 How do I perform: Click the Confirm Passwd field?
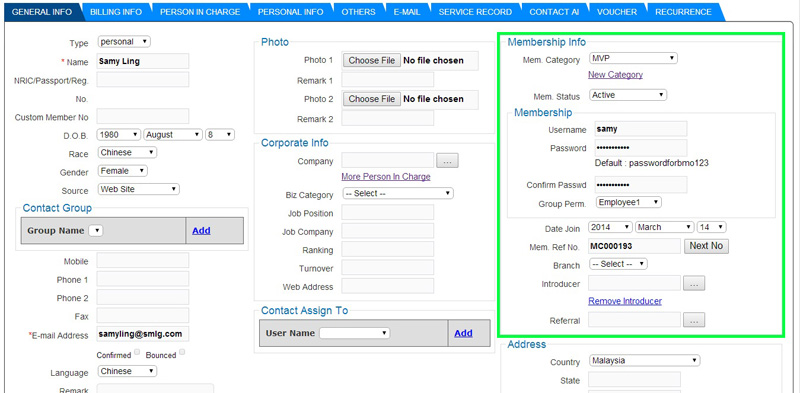click(641, 184)
